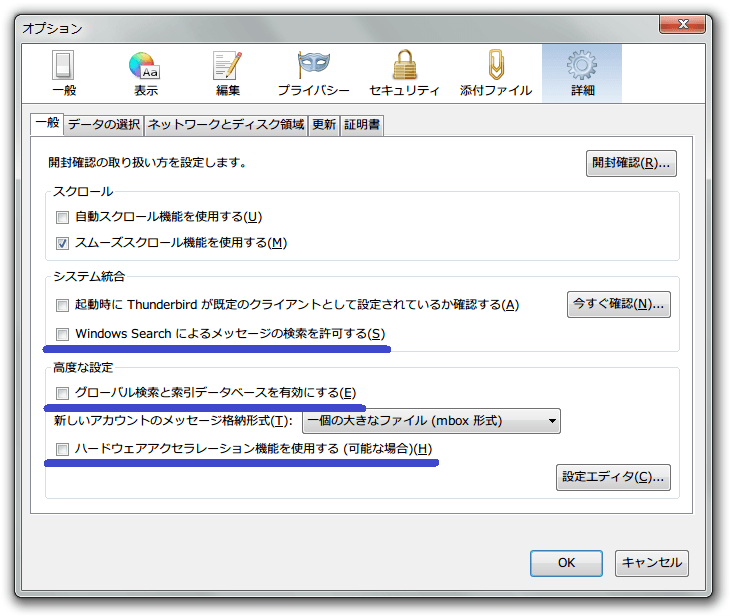Toggle Windows Search message search checkbox

click(62, 334)
